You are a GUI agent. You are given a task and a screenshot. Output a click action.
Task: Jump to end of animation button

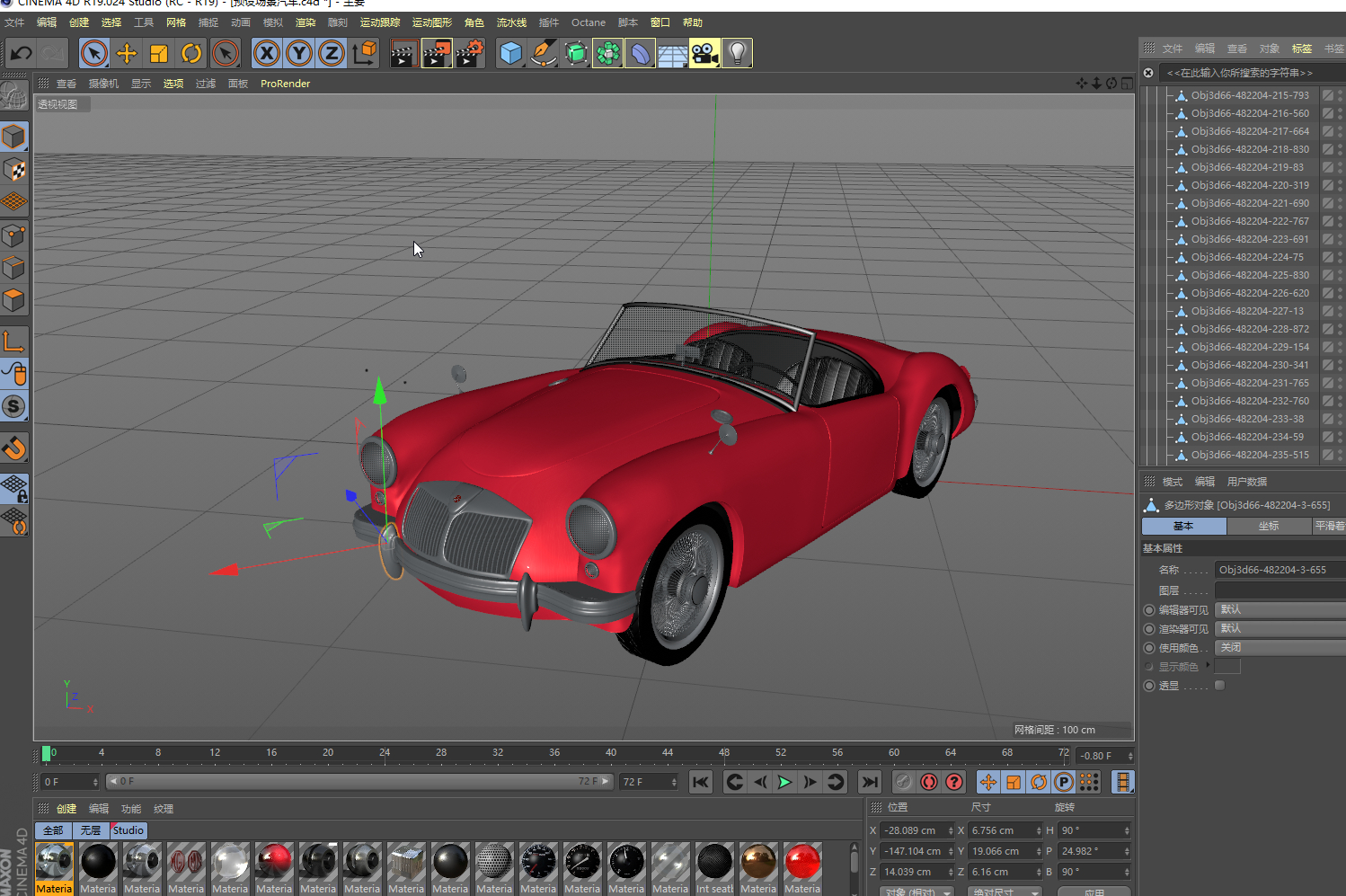869,782
